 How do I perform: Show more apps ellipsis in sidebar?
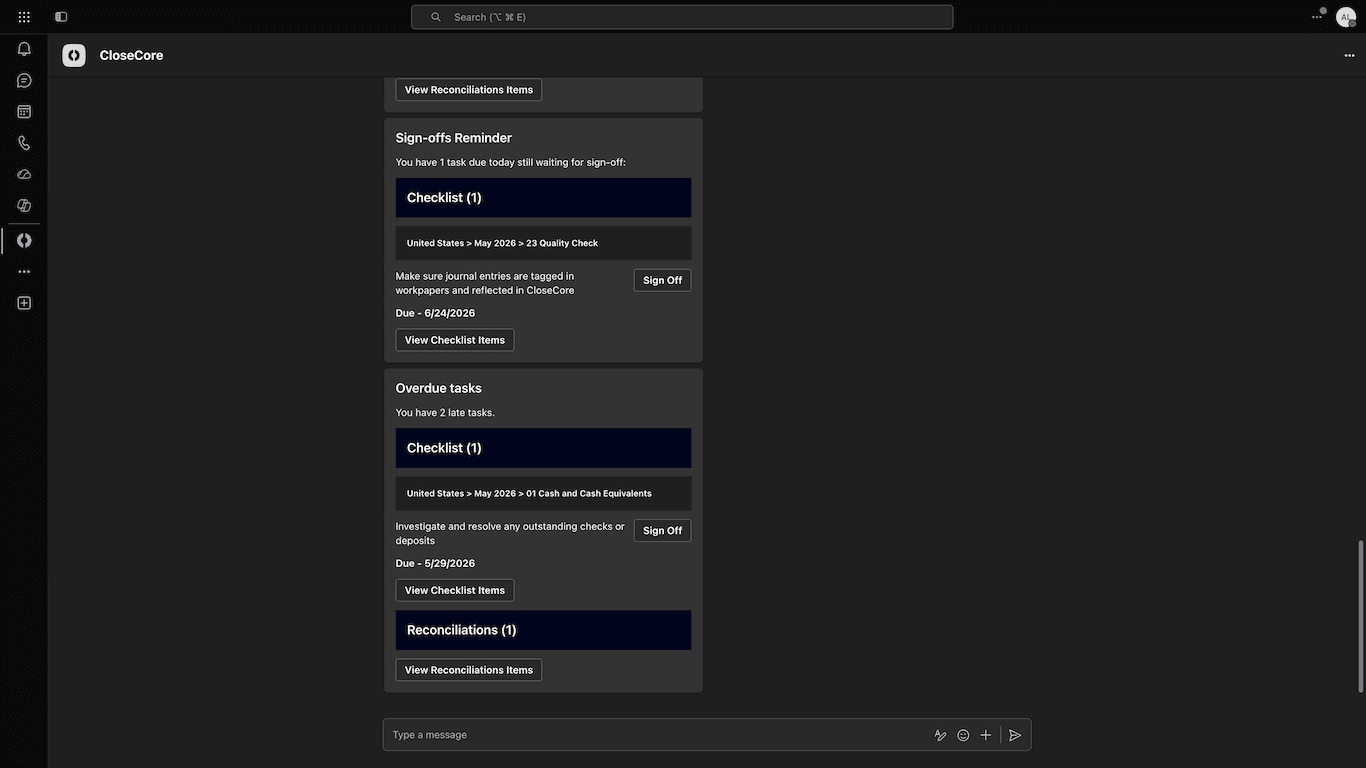pos(24,272)
